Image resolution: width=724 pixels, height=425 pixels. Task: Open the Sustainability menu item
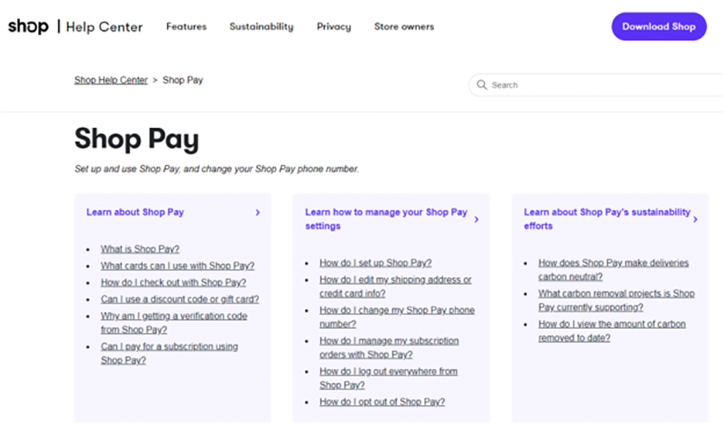point(261,27)
